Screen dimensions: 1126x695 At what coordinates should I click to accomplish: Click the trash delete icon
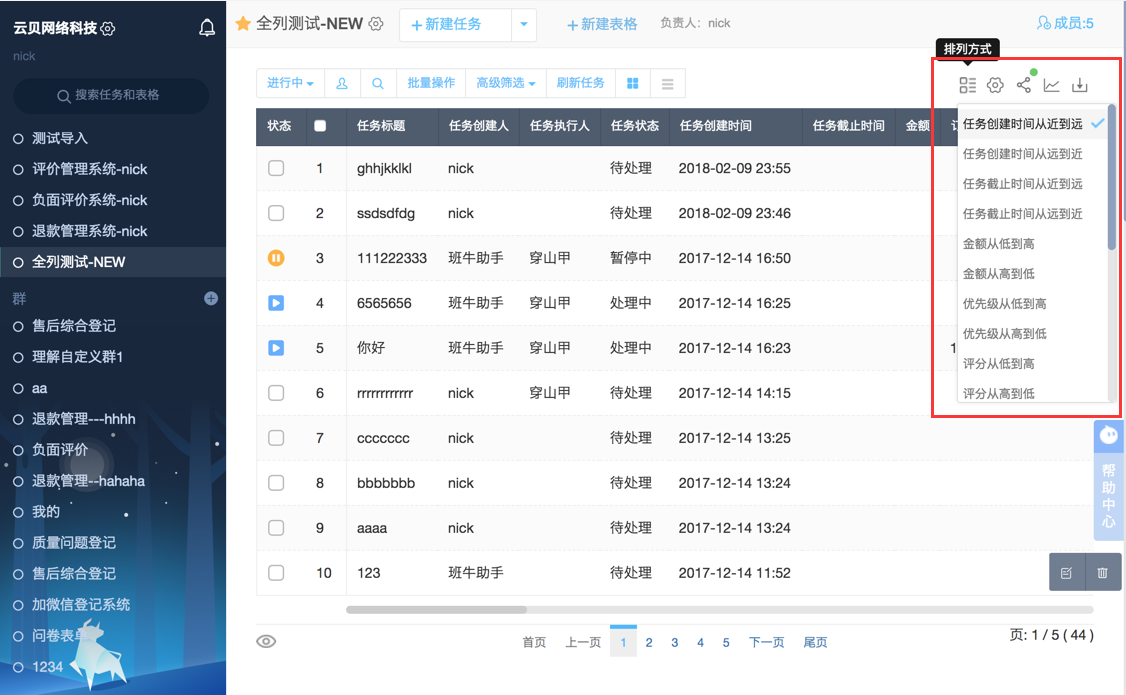click(x=1102, y=573)
